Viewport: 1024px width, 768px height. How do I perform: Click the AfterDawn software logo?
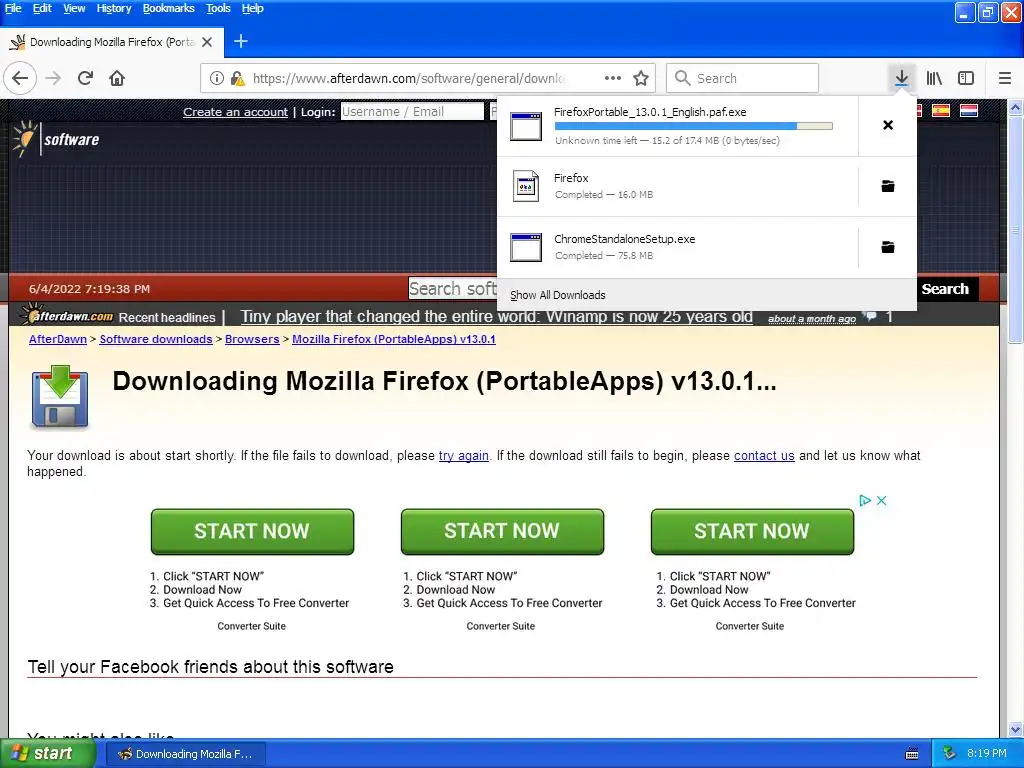(x=56, y=138)
